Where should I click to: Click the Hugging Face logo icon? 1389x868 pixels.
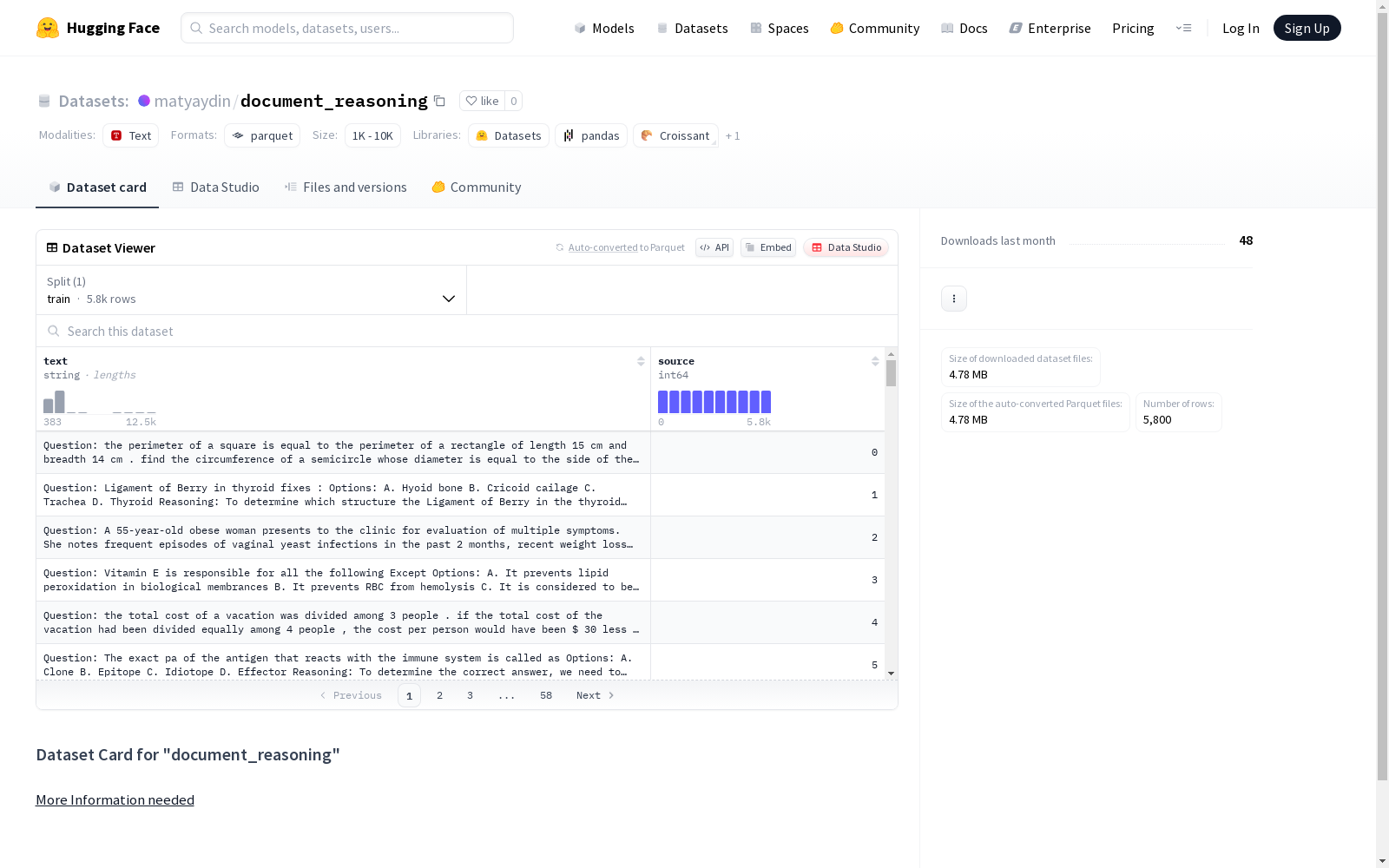(48, 28)
